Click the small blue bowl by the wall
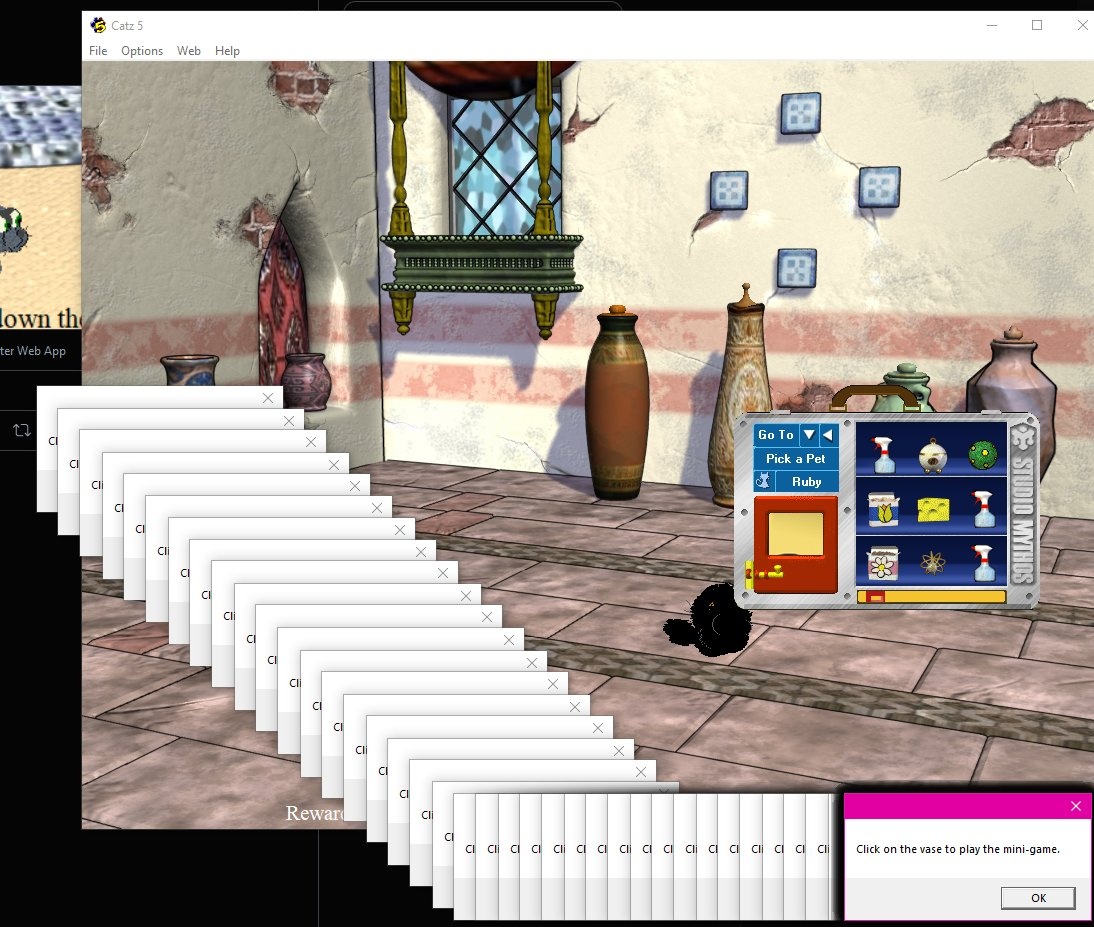The height and width of the screenshot is (927, 1094). (189, 370)
